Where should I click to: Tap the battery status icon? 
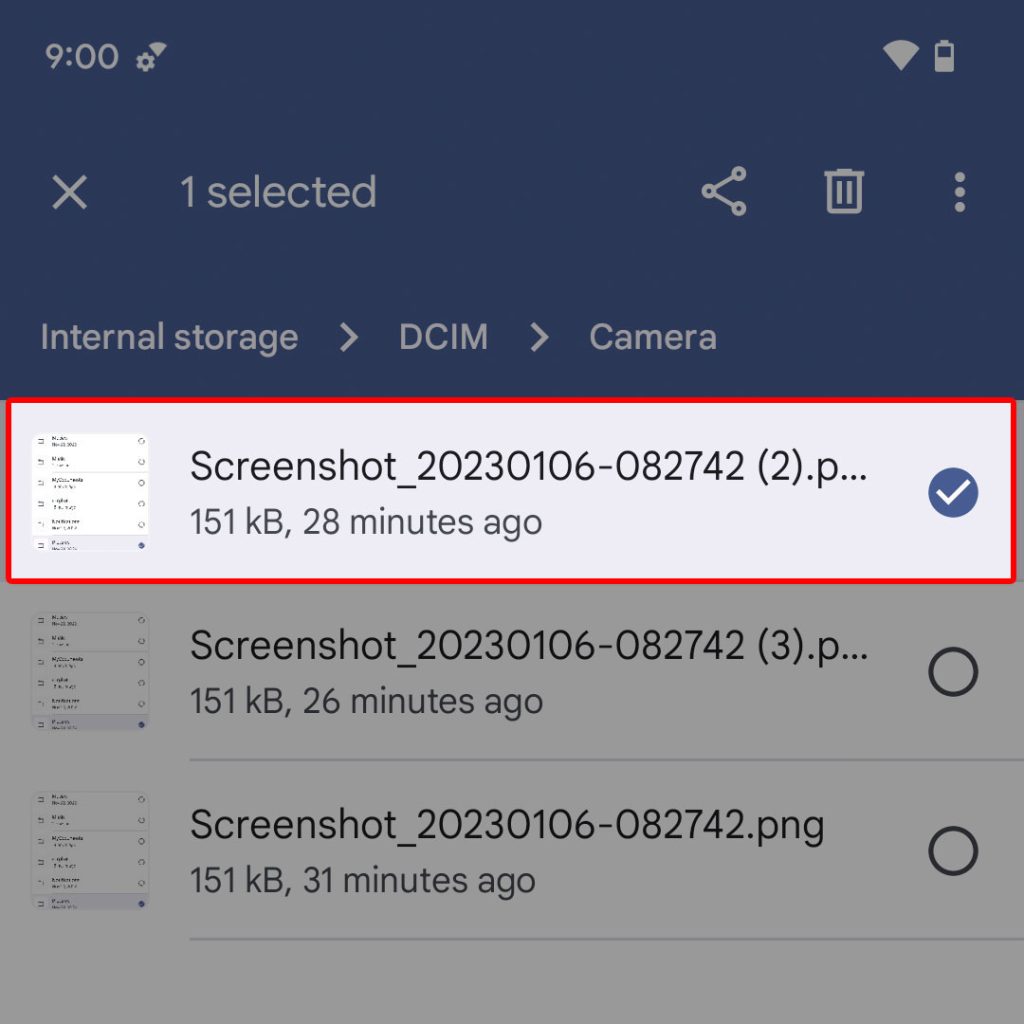(944, 56)
